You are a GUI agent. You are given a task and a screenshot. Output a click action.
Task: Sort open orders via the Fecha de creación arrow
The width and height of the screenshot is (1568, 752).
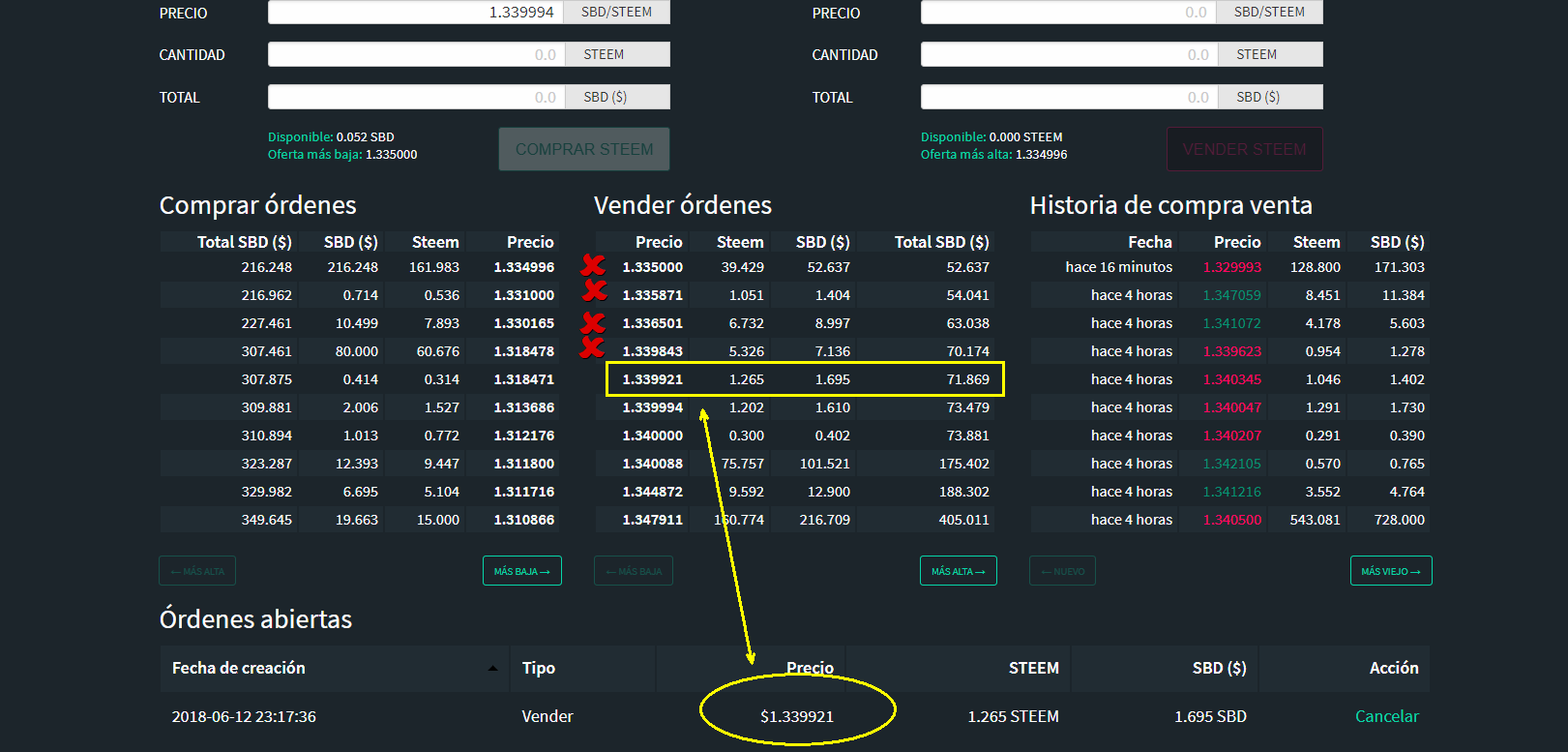pyautogui.click(x=492, y=669)
